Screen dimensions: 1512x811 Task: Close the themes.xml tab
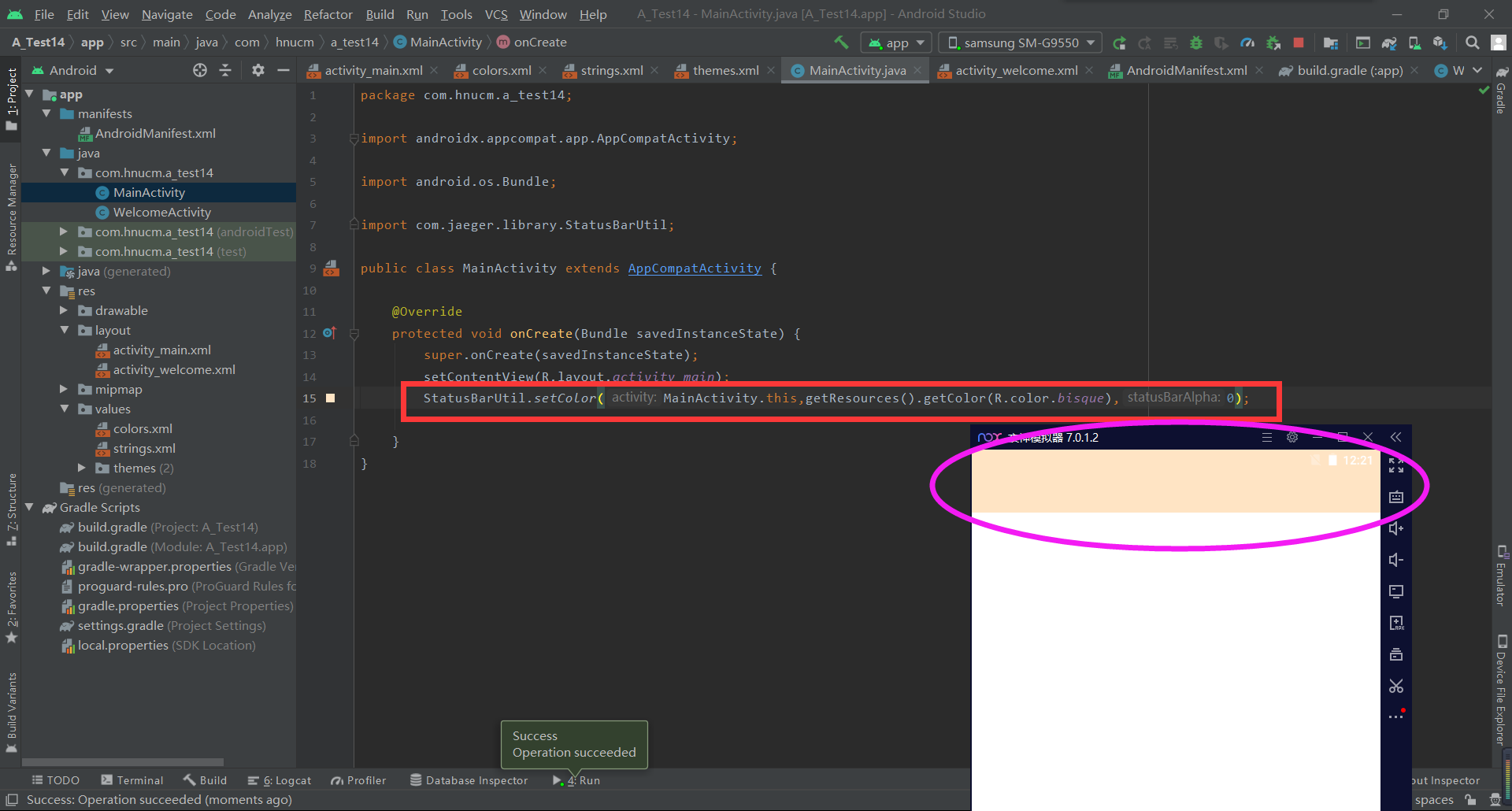tap(771, 70)
